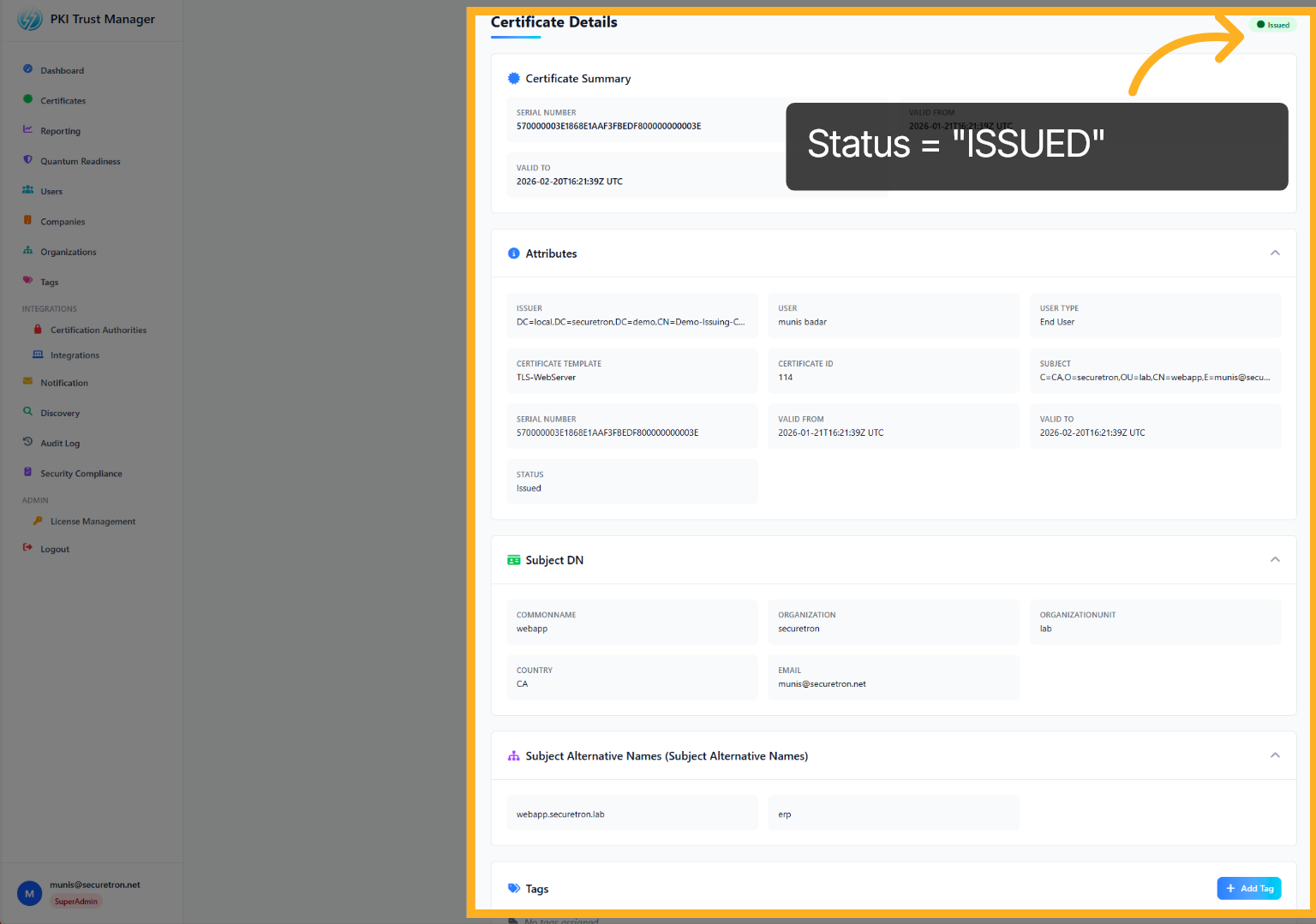The width and height of the screenshot is (1316, 924).
Task: Click the Common Name value webapp
Action: click(x=532, y=629)
